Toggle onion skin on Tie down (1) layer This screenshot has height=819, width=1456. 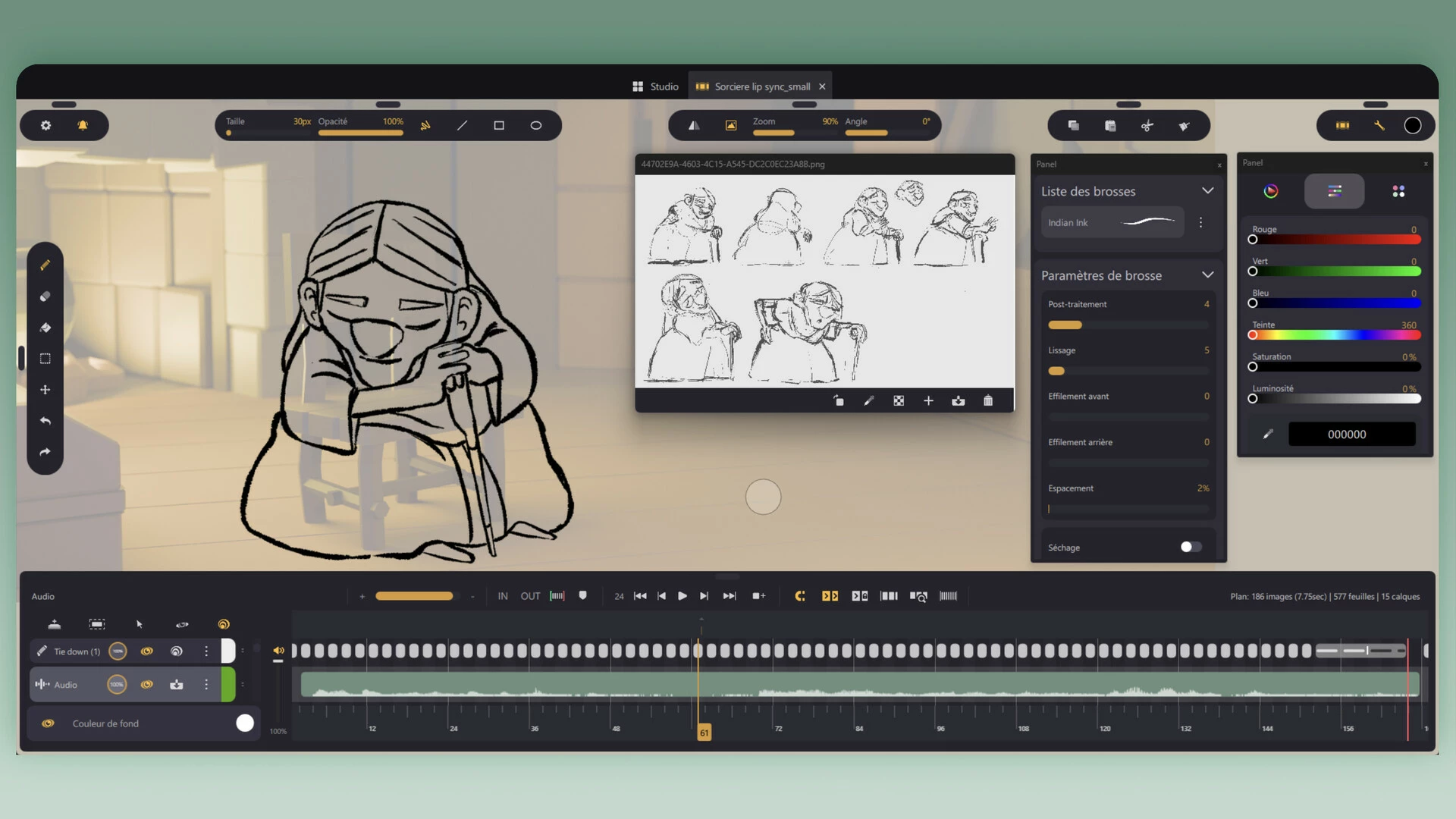[x=177, y=651]
